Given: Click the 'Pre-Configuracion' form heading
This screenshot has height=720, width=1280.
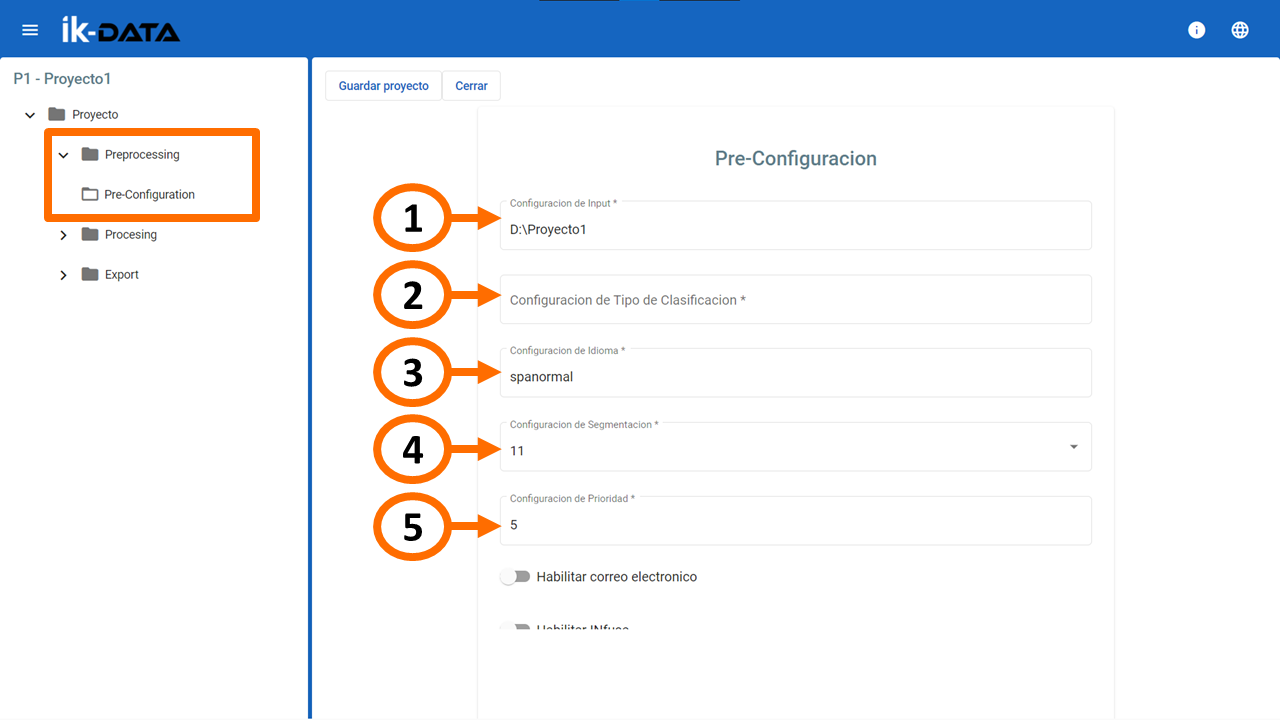Looking at the screenshot, I should [x=796, y=159].
